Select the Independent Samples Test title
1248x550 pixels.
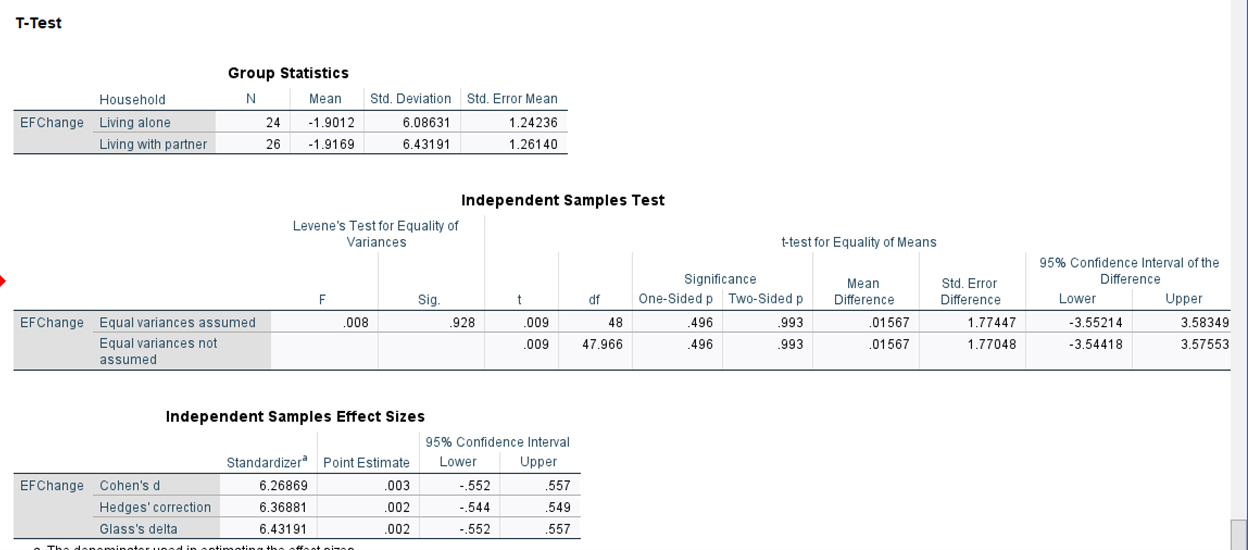point(563,200)
